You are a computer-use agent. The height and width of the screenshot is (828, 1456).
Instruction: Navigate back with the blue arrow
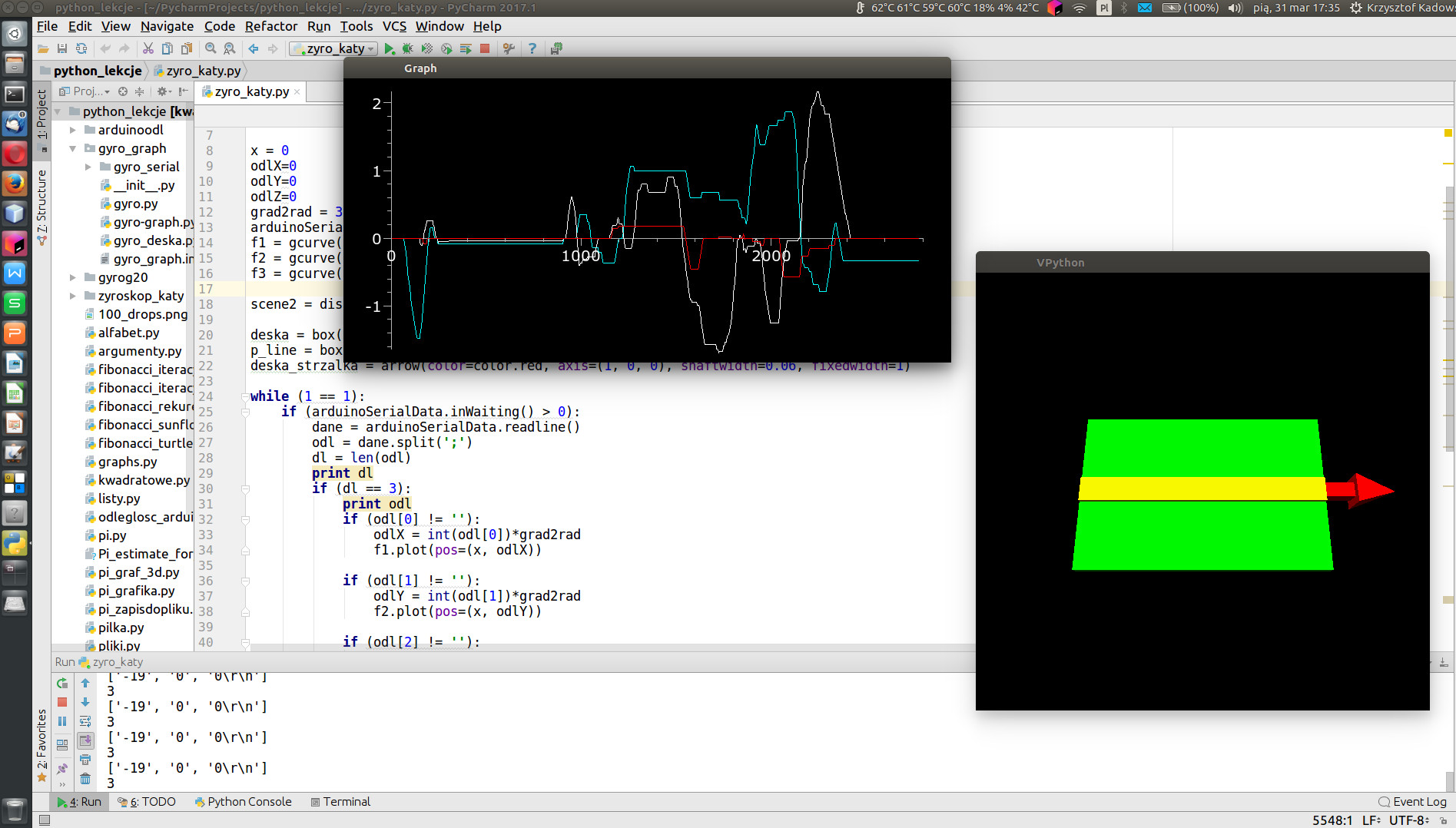point(254,48)
